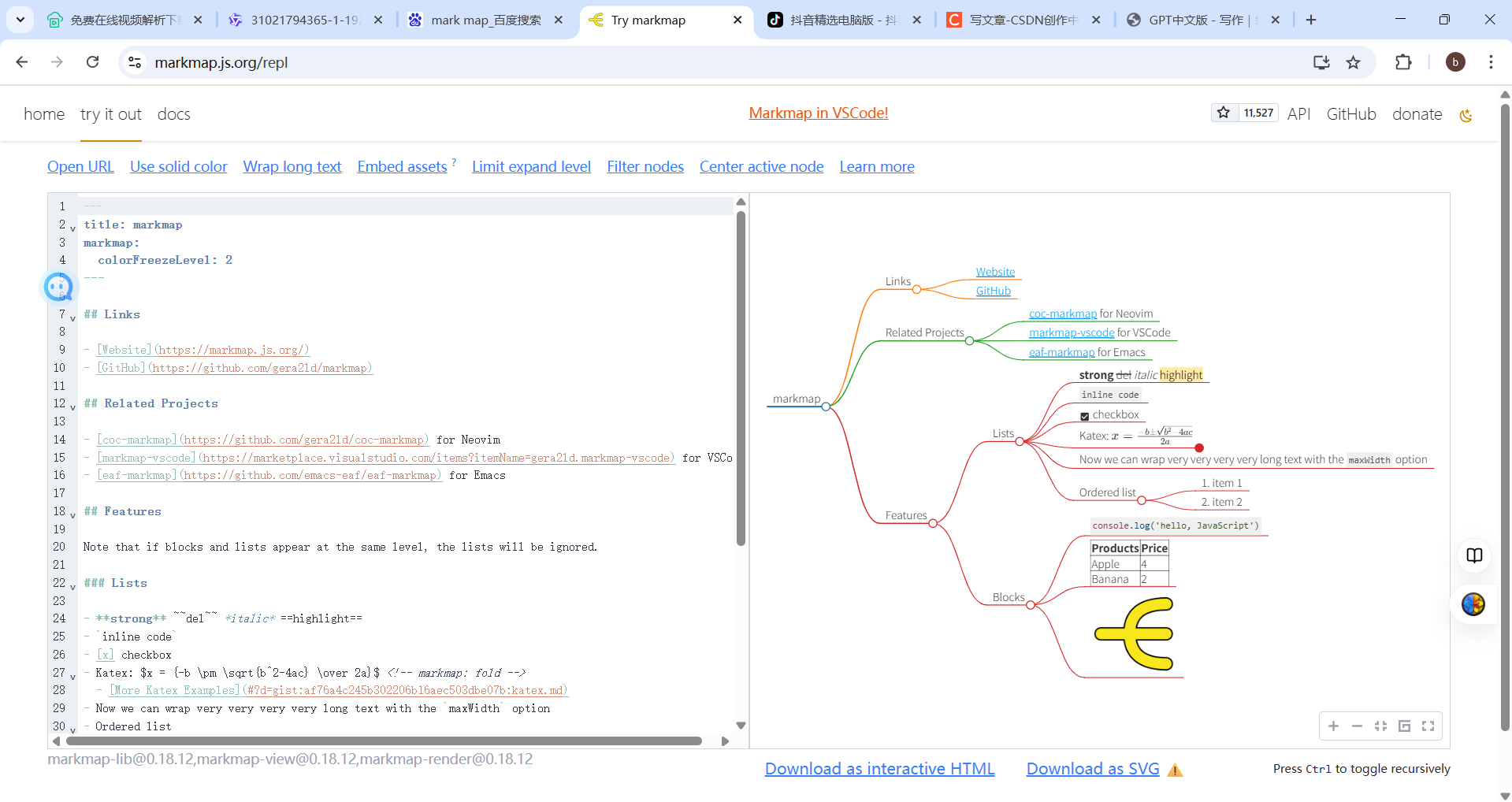Click Download as interactive HTML
This screenshot has width=1512, height=802.
[x=880, y=769]
